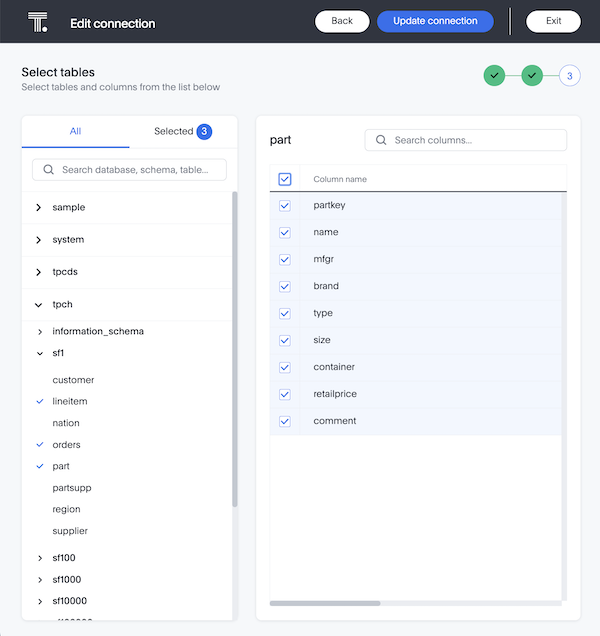Click the table list vertical scrollbar
This screenshot has width=600, height=636.
234,349
